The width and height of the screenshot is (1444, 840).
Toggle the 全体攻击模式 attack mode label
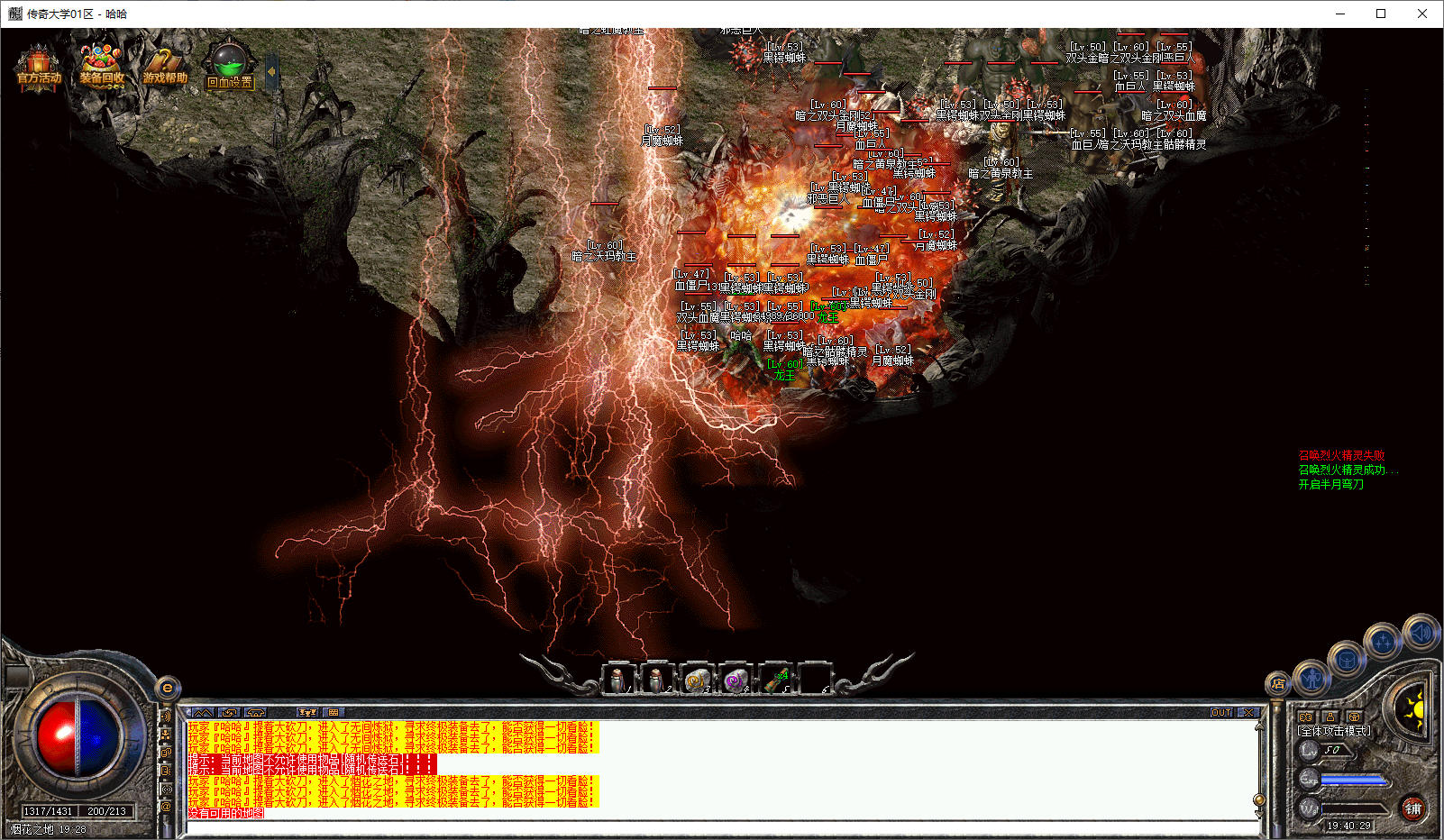point(1334,731)
